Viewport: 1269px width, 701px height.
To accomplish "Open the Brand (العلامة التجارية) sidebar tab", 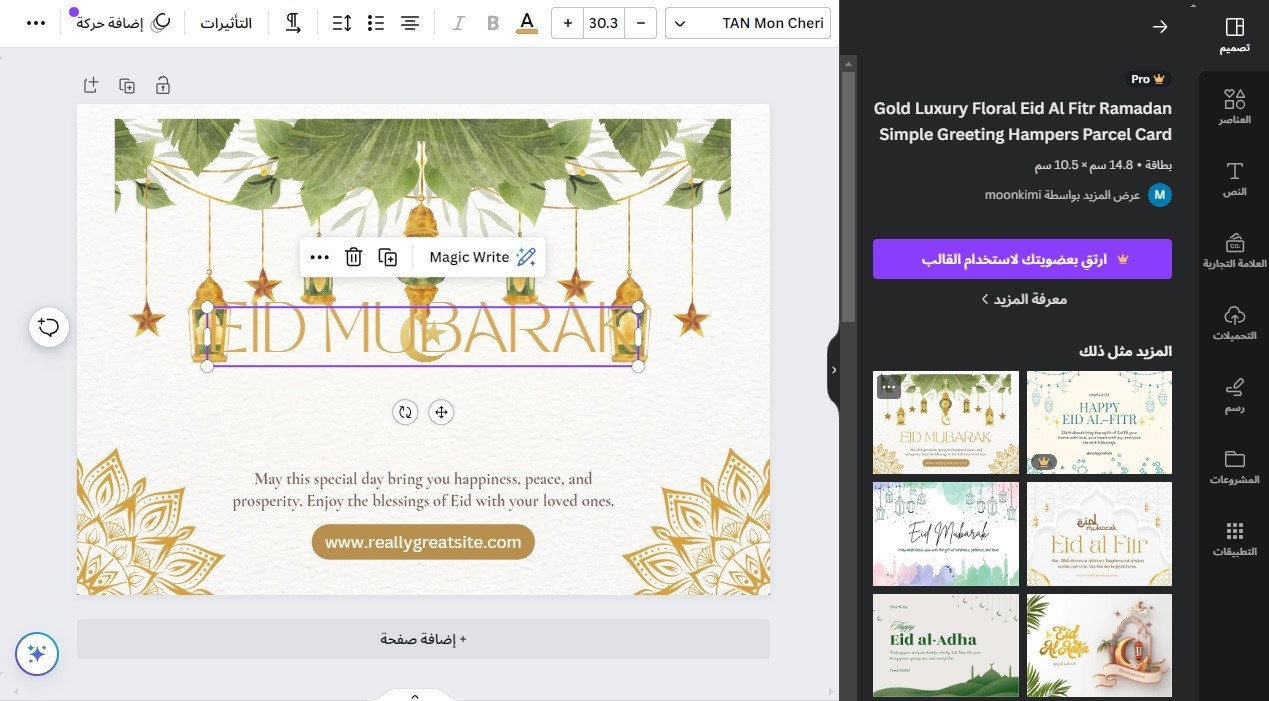I will click(1234, 250).
